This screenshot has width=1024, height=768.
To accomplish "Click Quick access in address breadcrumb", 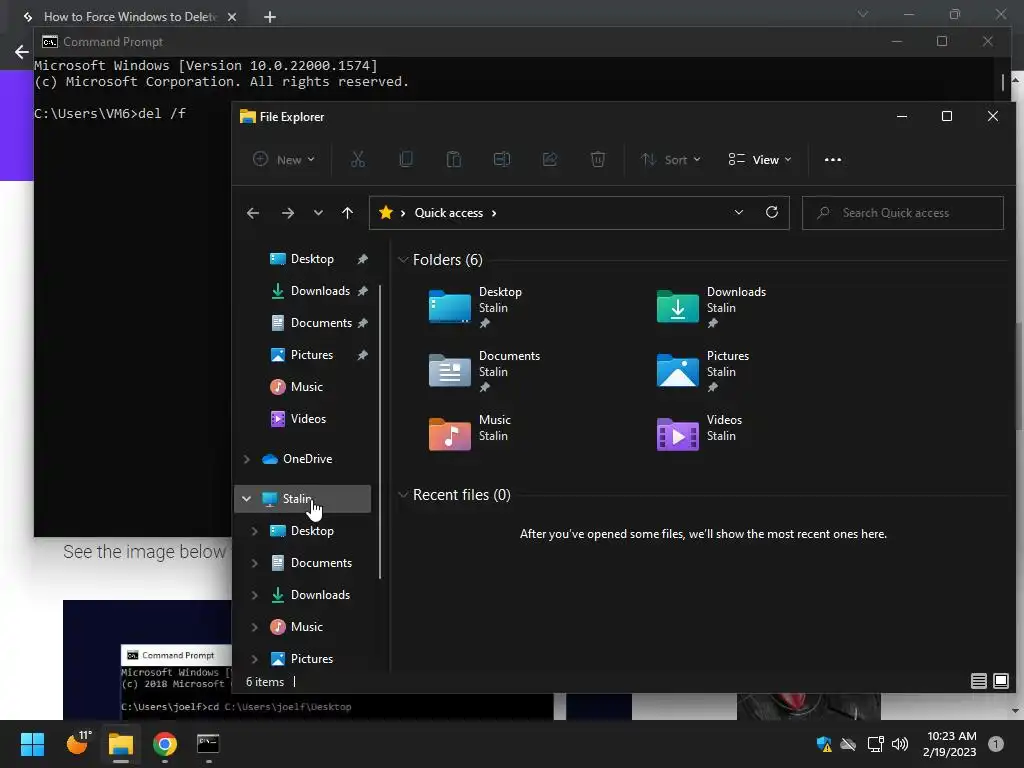I will click(x=449, y=213).
